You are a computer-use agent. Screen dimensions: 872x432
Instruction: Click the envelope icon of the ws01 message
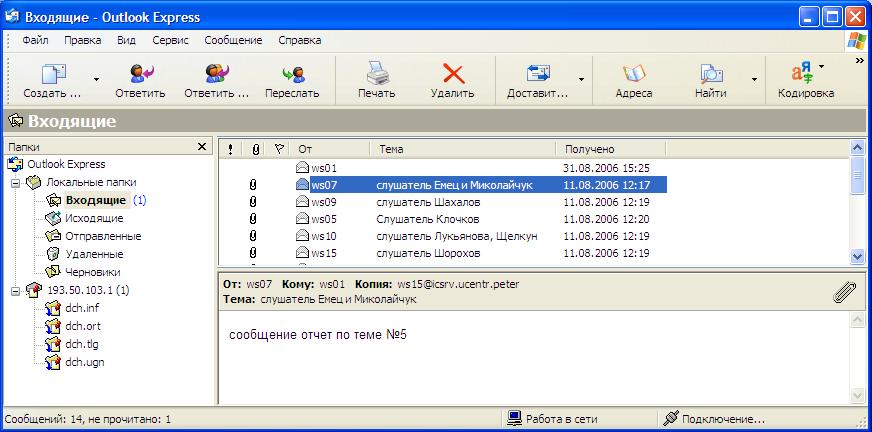302,168
